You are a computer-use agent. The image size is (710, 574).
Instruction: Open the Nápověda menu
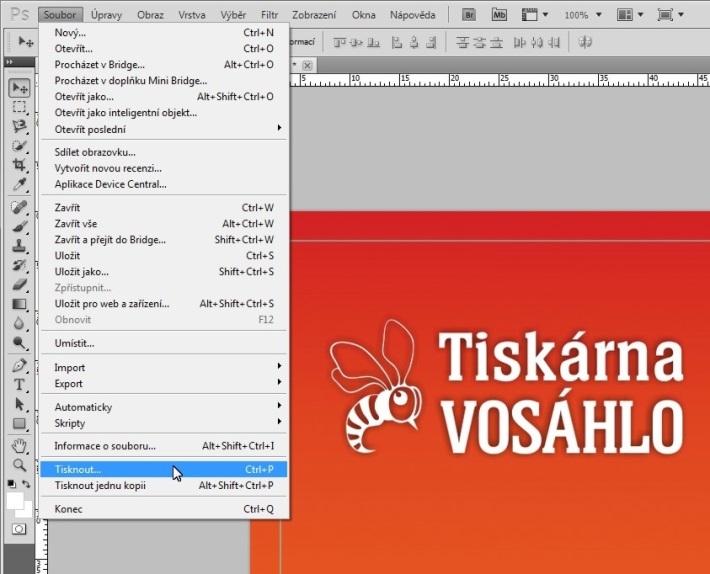[x=413, y=15]
